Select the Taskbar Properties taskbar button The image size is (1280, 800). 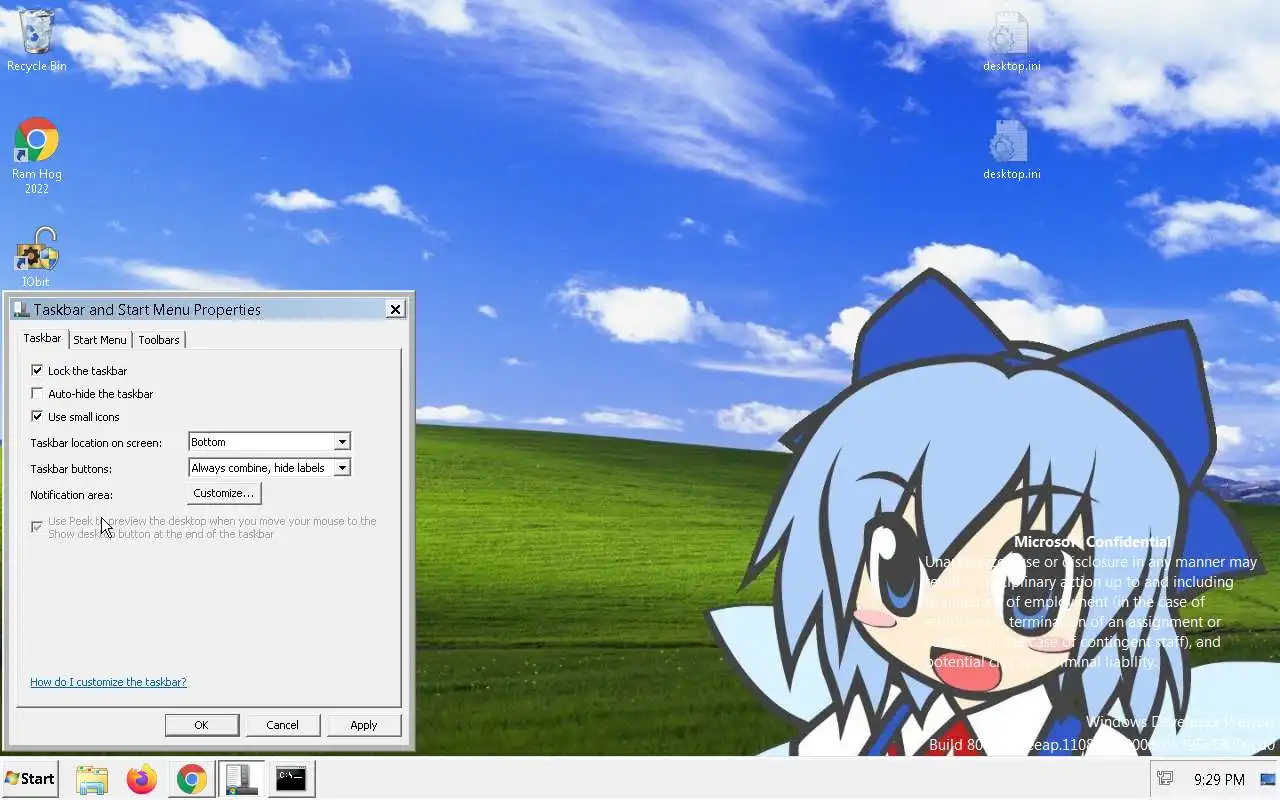click(x=241, y=779)
